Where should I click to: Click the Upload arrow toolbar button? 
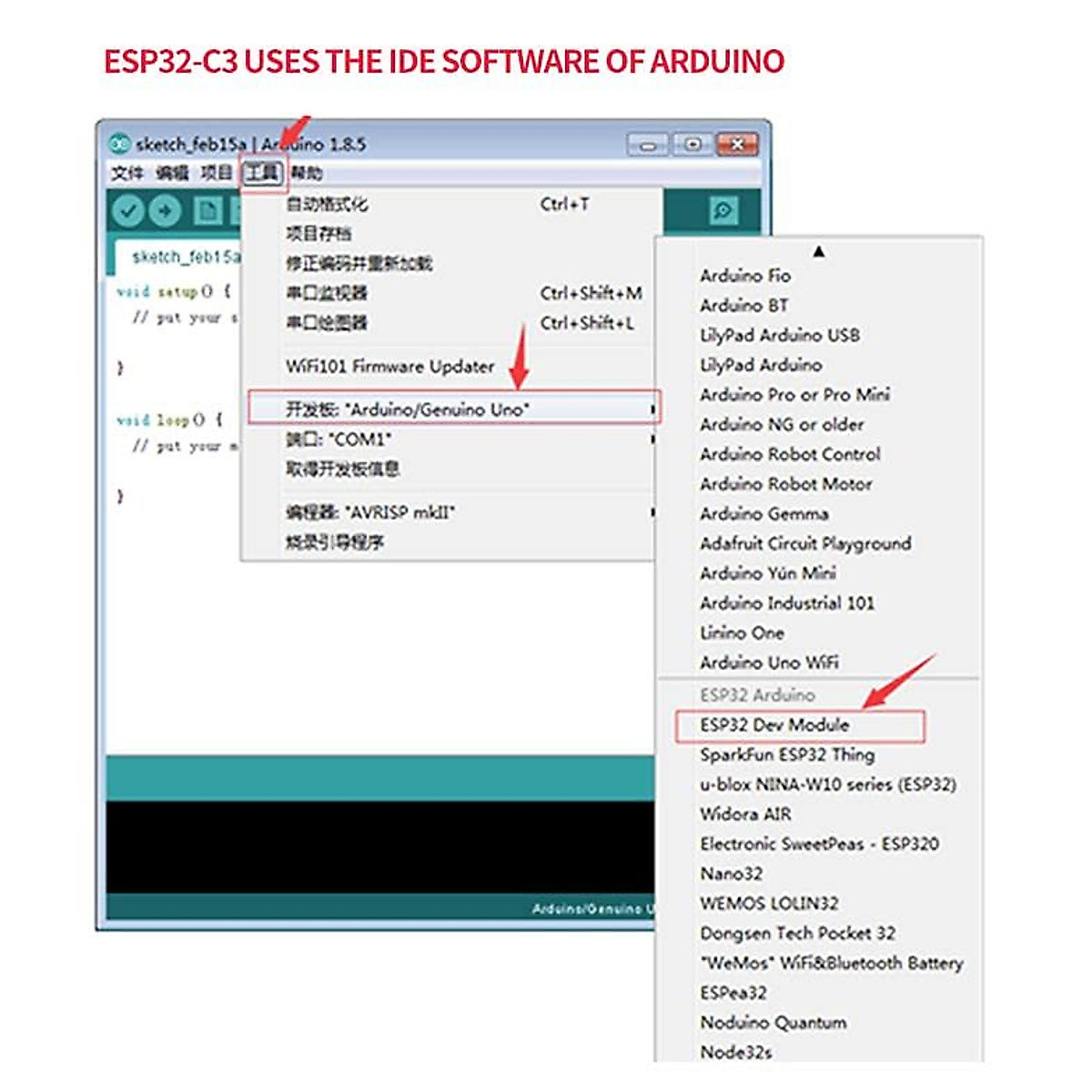[165, 211]
